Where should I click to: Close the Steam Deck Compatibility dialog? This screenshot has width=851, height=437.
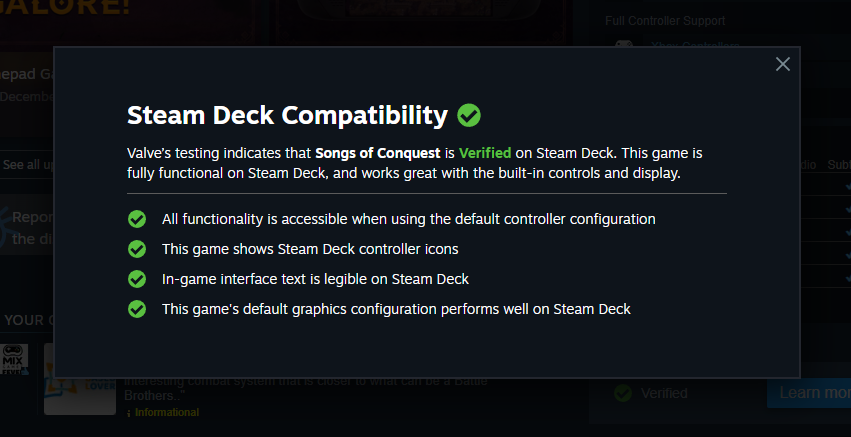[x=782, y=64]
